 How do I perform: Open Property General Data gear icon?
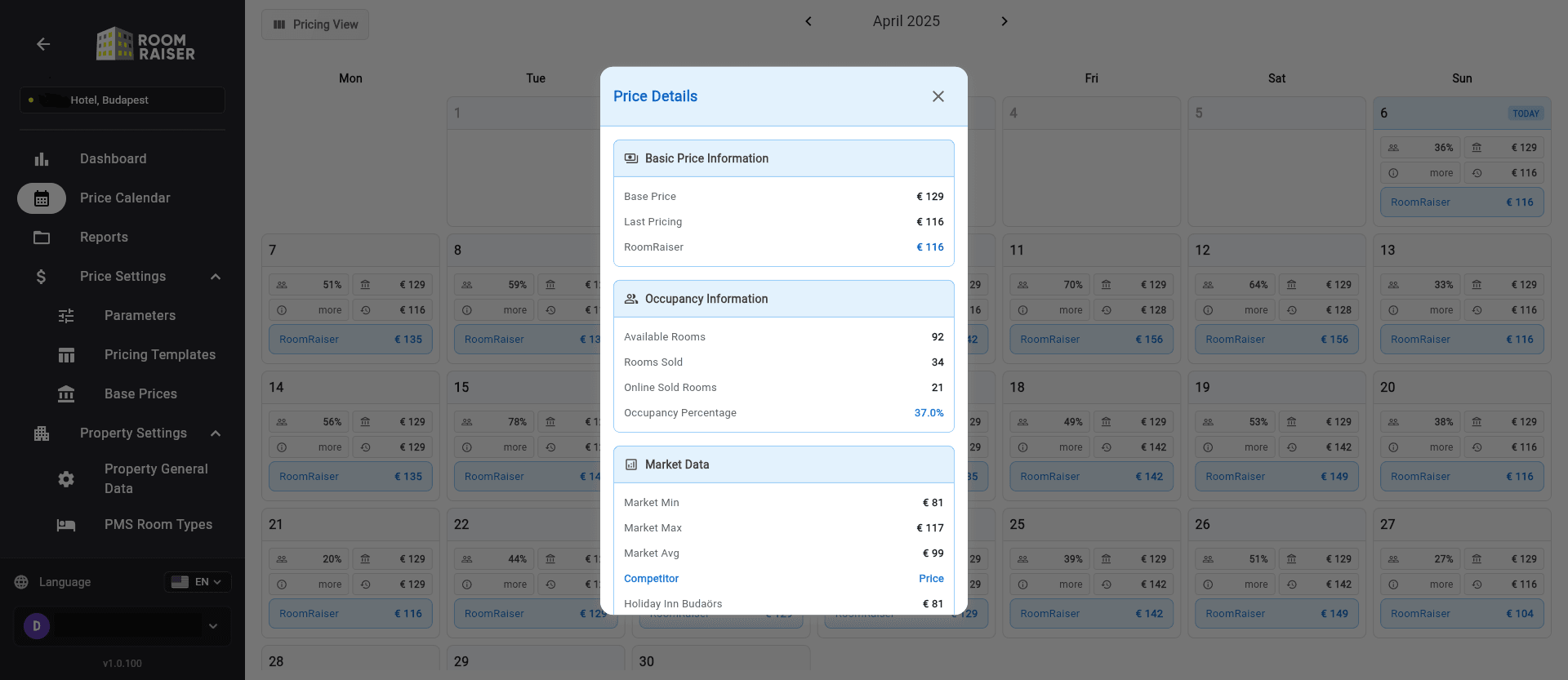point(66,479)
